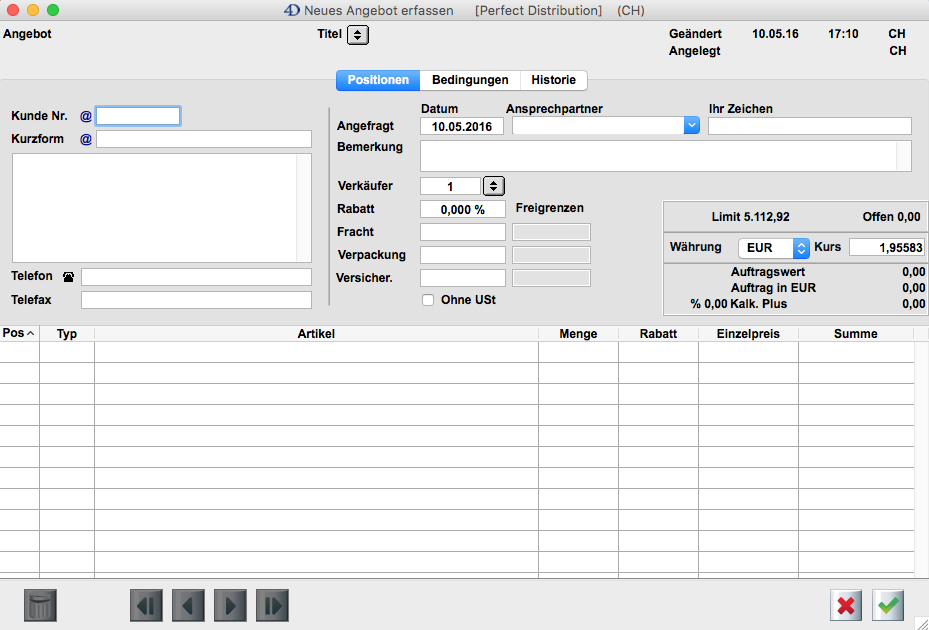929x630 pixels.
Task: Open the Währung EUR currency dropdown
Action: click(x=801, y=247)
